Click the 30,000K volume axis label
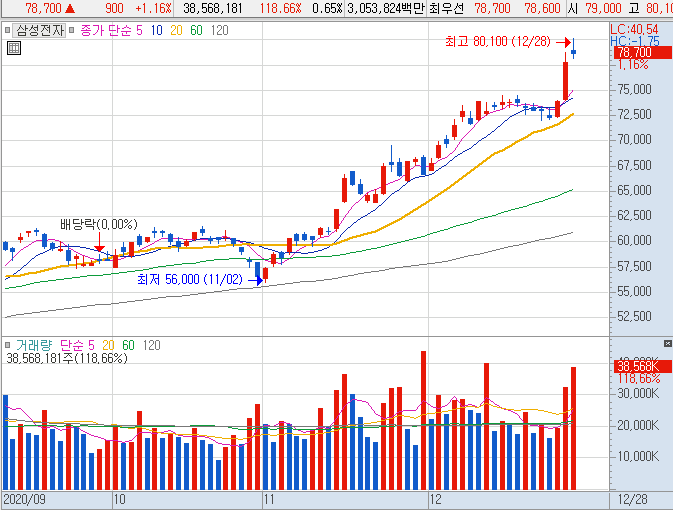 [x=638, y=393]
